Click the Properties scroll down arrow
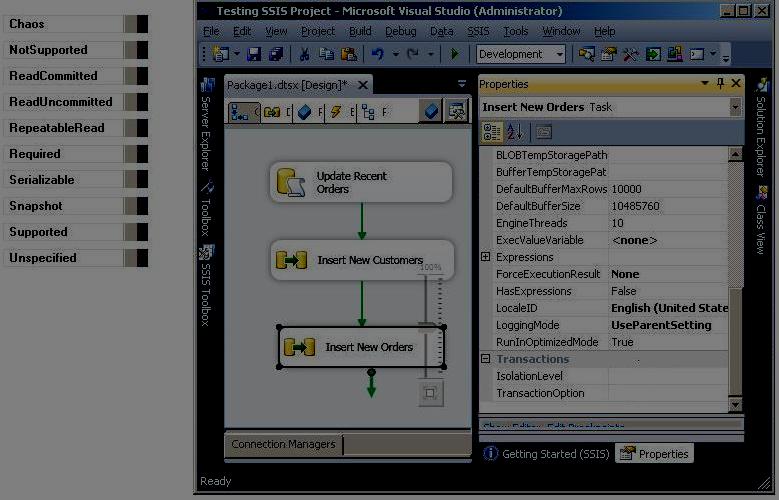Image resolution: width=779 pixels, height=500 pixels. [x=735, y=405]
